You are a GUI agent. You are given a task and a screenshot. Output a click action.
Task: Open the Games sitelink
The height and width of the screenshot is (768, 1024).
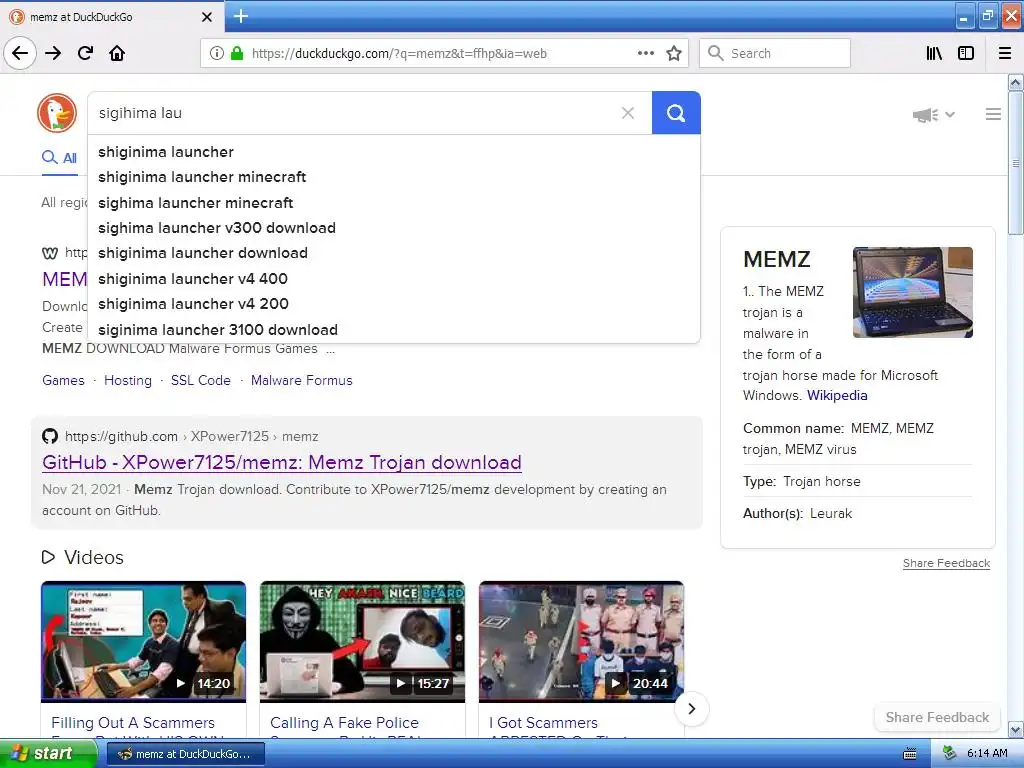pos(63,380)
